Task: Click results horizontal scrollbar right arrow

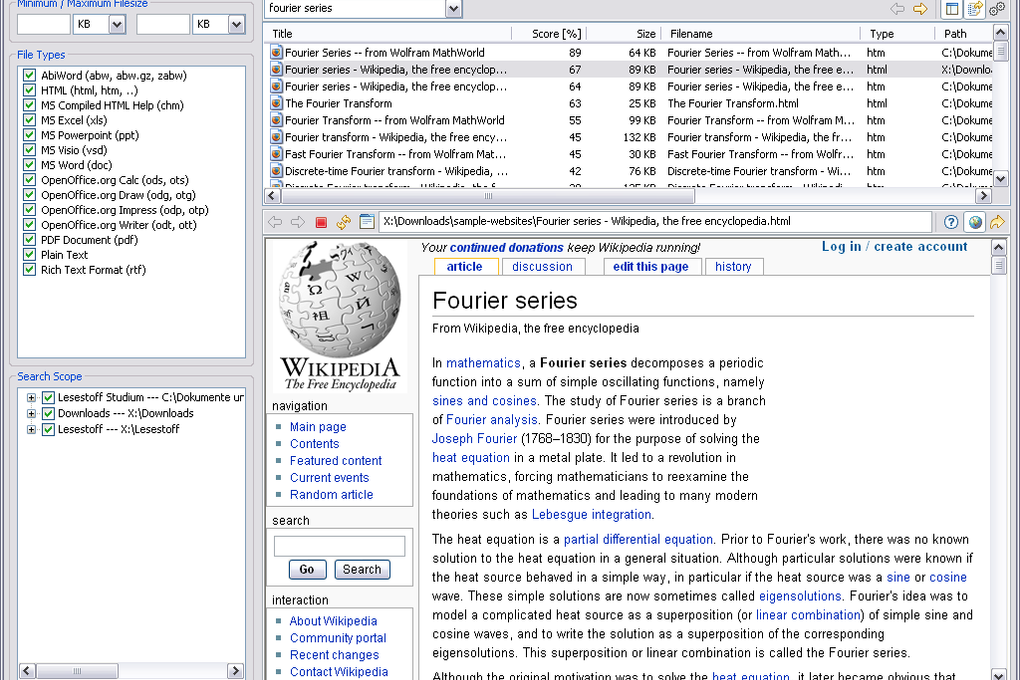Action: (x=984, y=195)
